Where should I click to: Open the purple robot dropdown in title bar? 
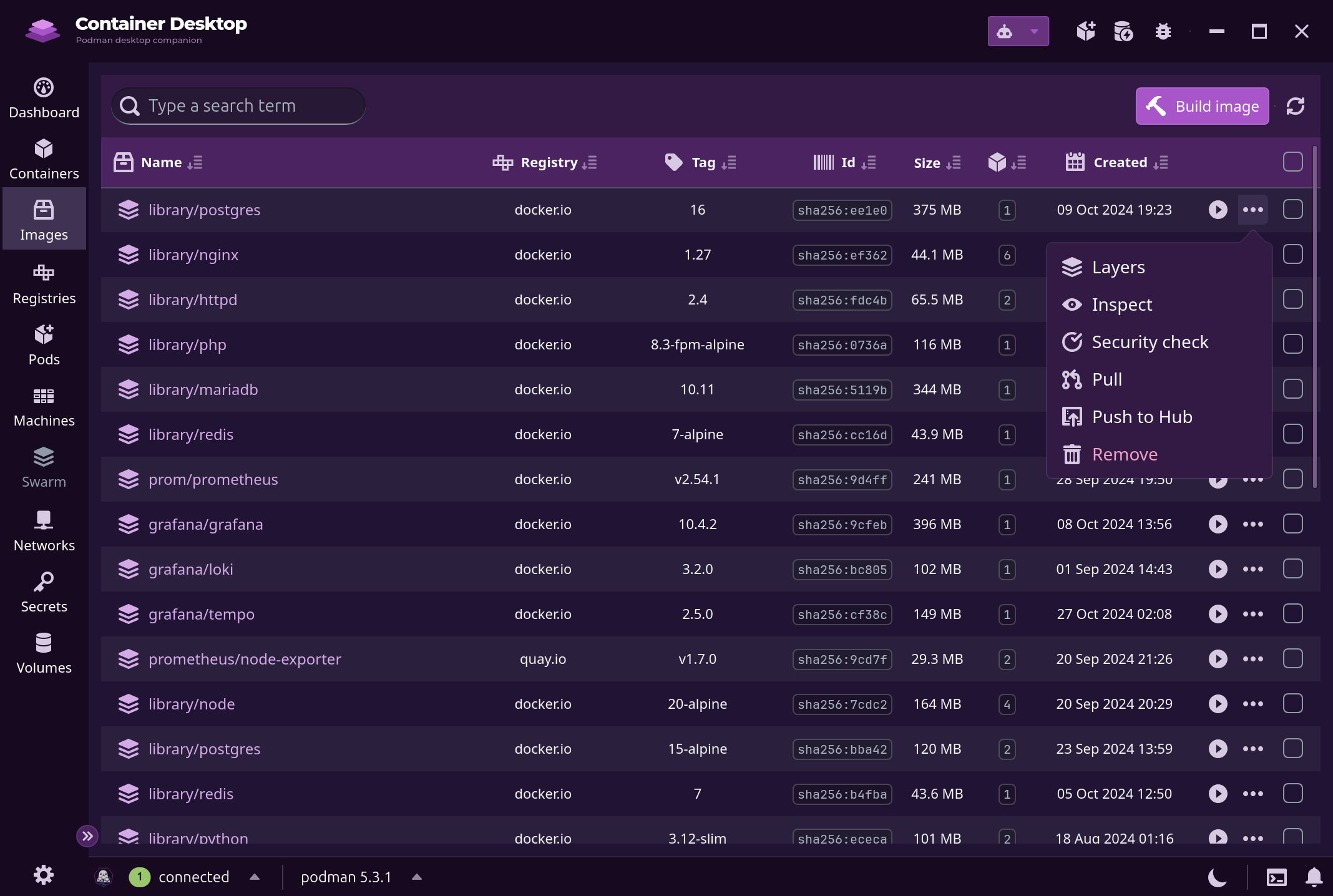click(x=1018, y=31)
